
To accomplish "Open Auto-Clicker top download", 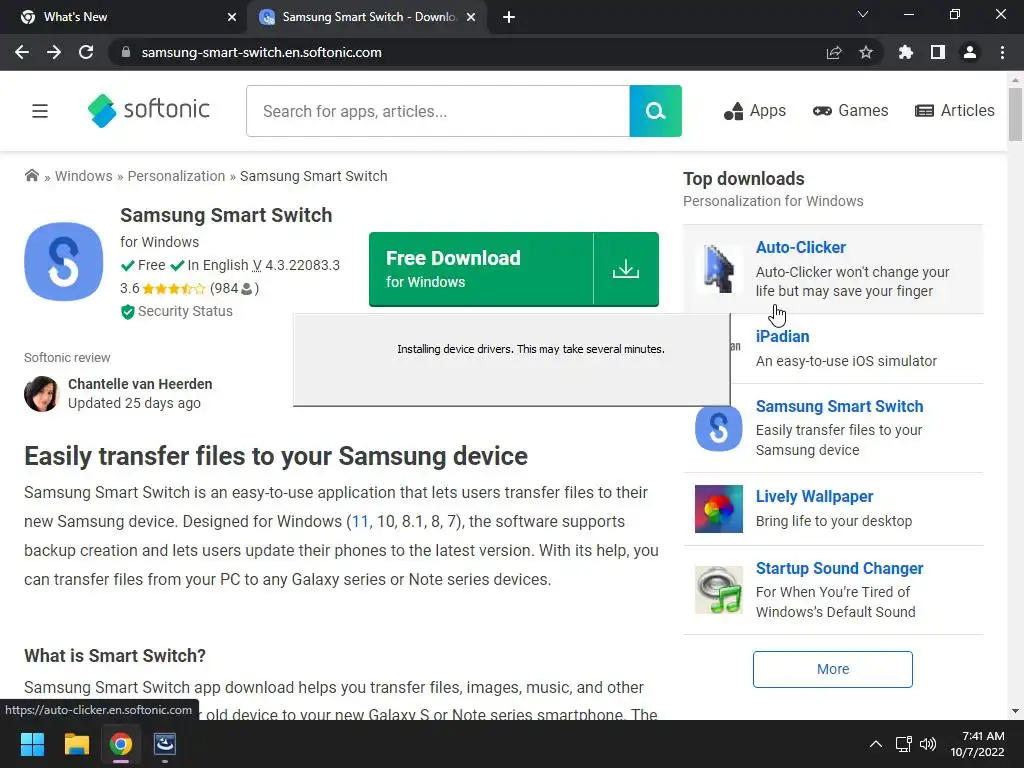I will tap(801, 248).
